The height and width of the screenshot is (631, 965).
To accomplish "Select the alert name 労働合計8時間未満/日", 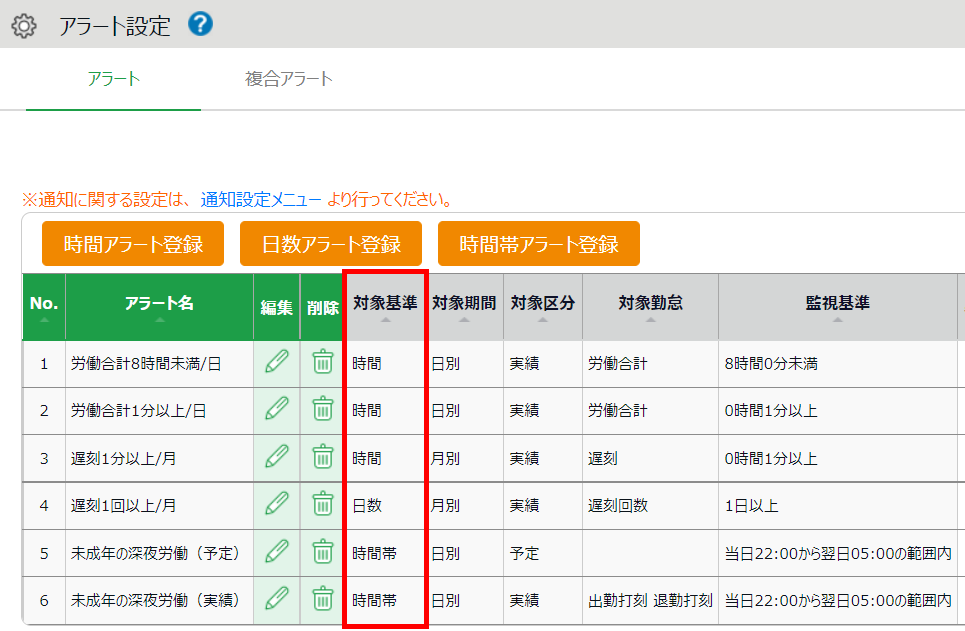I will (x=146, y=363).
